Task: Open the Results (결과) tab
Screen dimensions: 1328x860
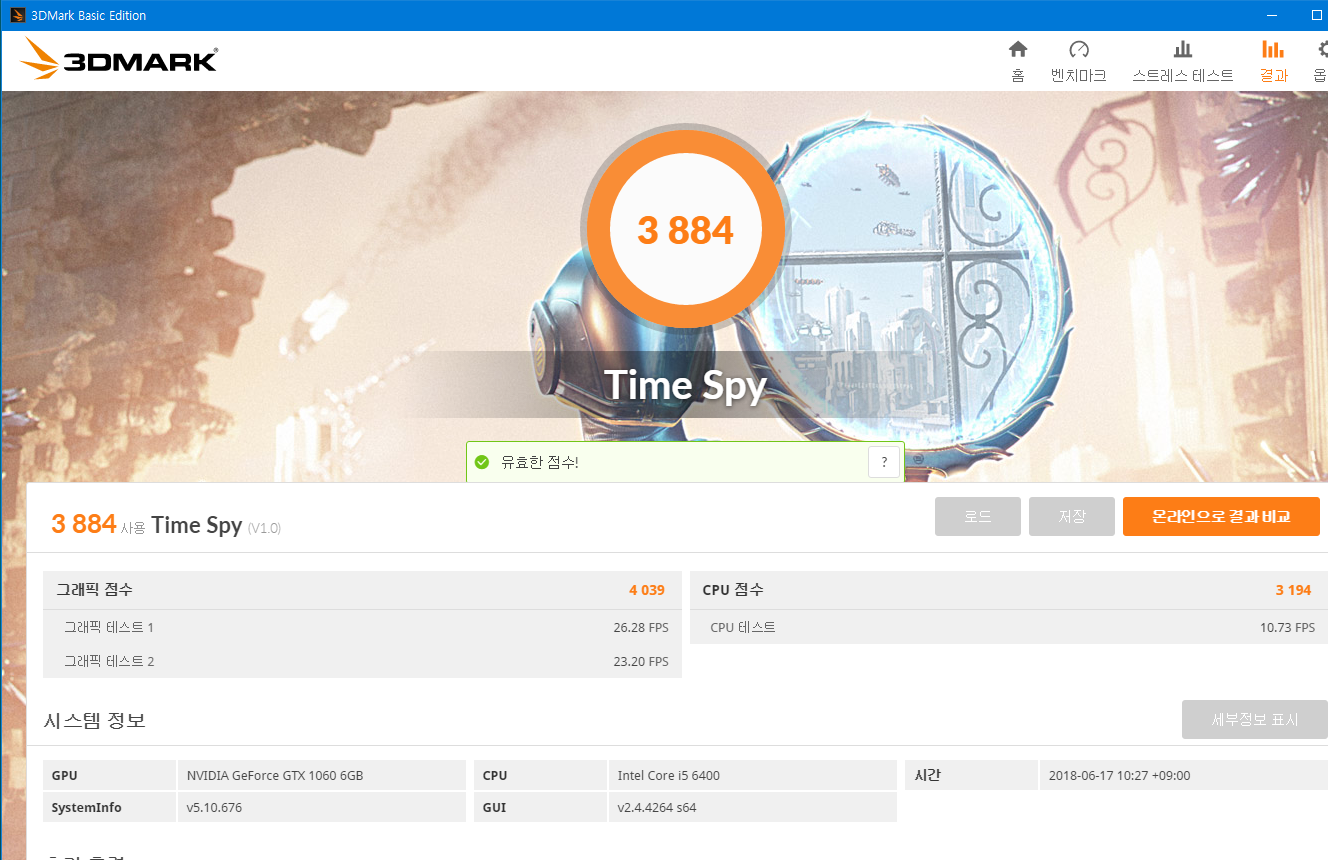Action: click(1273, 61)
